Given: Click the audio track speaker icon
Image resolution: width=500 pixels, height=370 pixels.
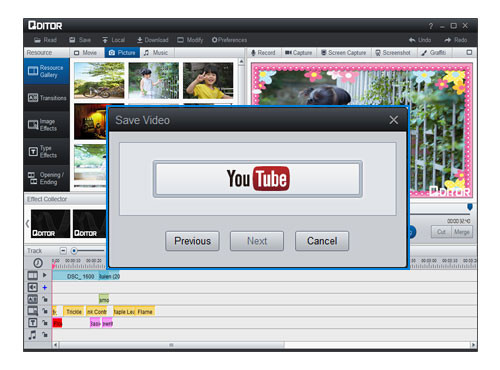Looking at the screenshot, I should [x=33, y=287].
